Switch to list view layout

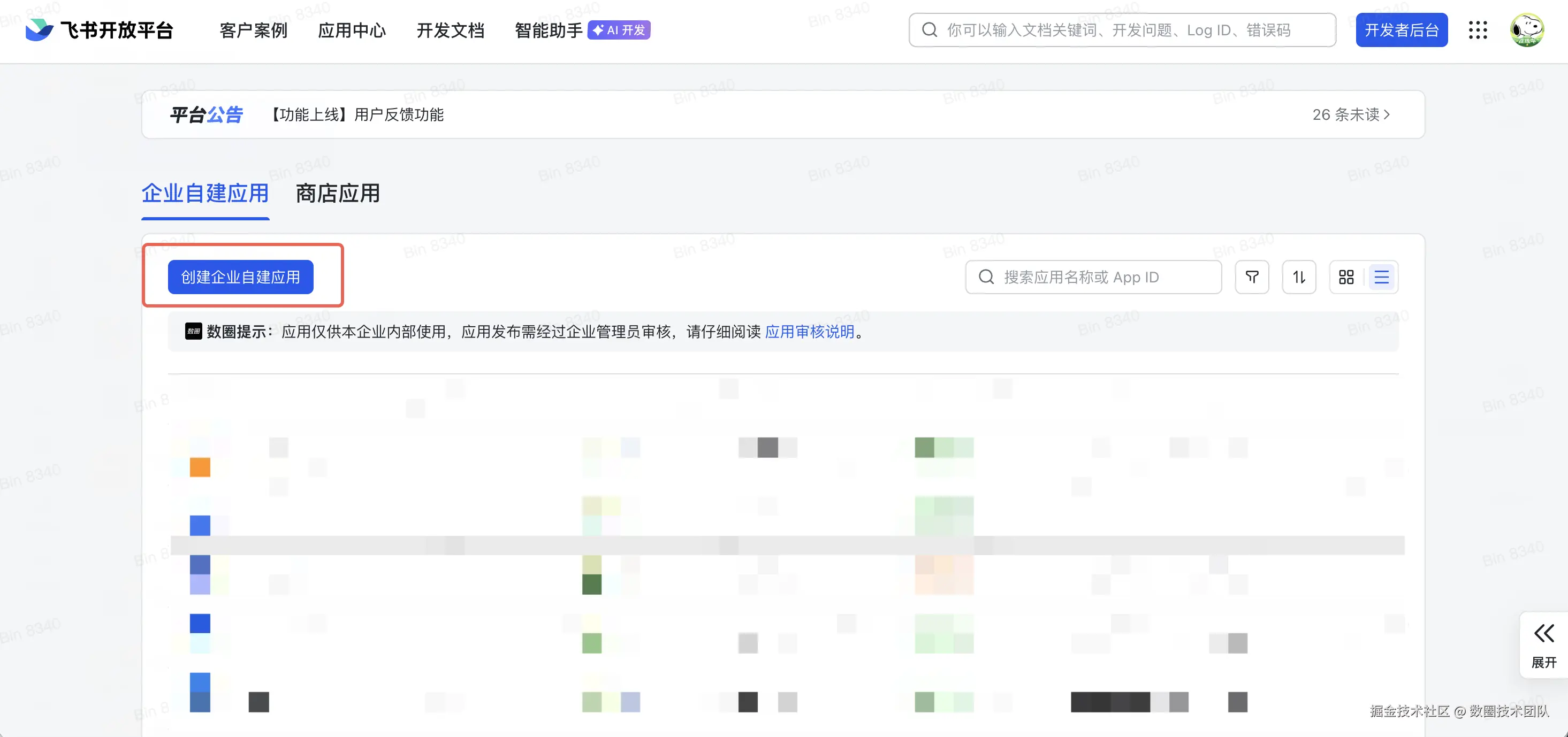pos(1381,277)
